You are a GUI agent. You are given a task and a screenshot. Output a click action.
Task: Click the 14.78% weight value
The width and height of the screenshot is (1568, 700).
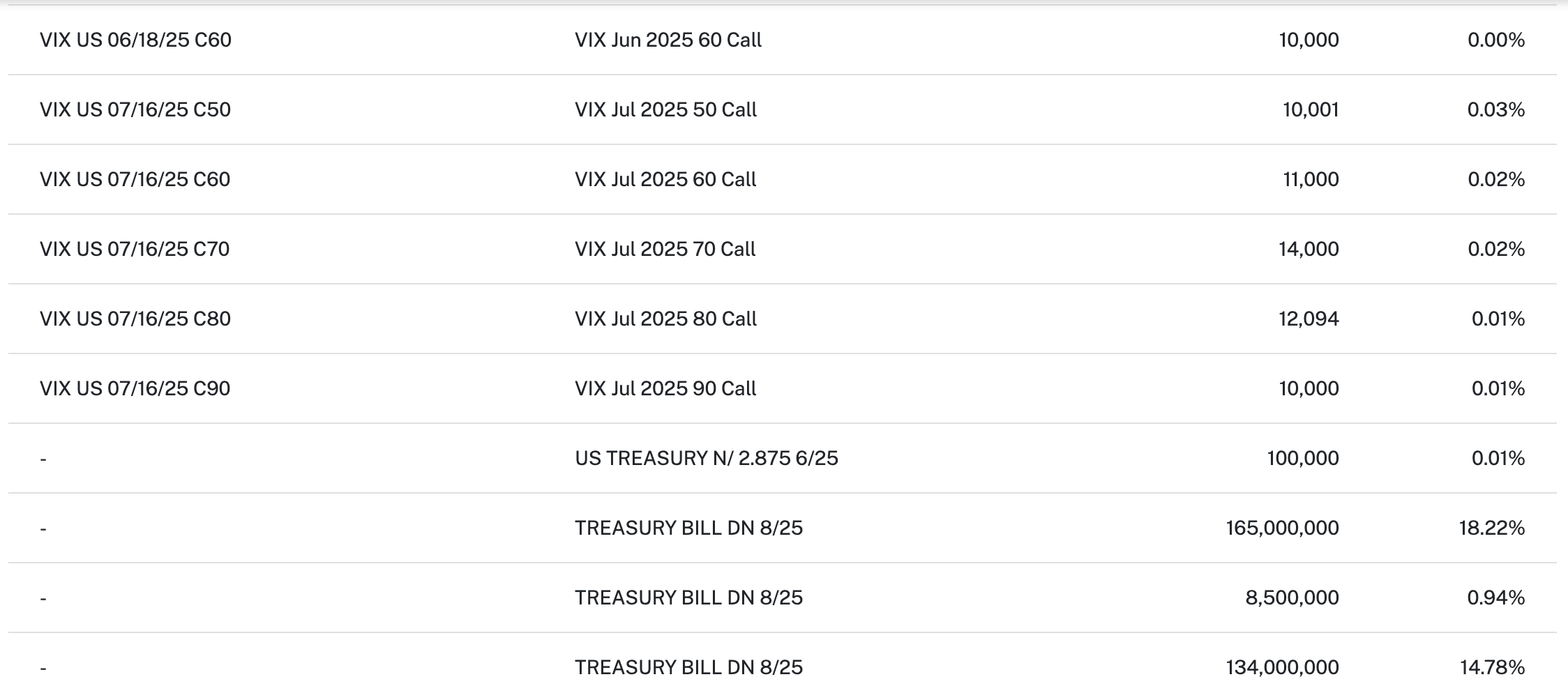click(x=1491, y=667)
